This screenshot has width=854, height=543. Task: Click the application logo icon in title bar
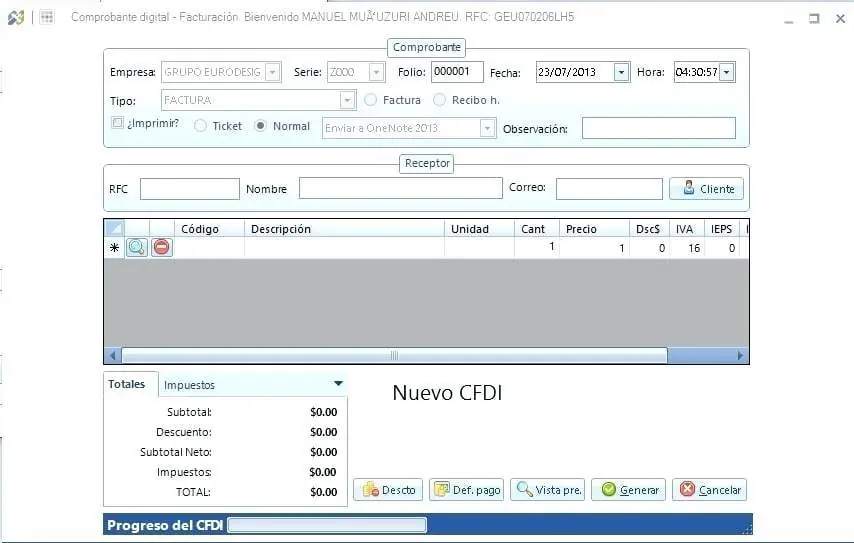click(16, 17)
